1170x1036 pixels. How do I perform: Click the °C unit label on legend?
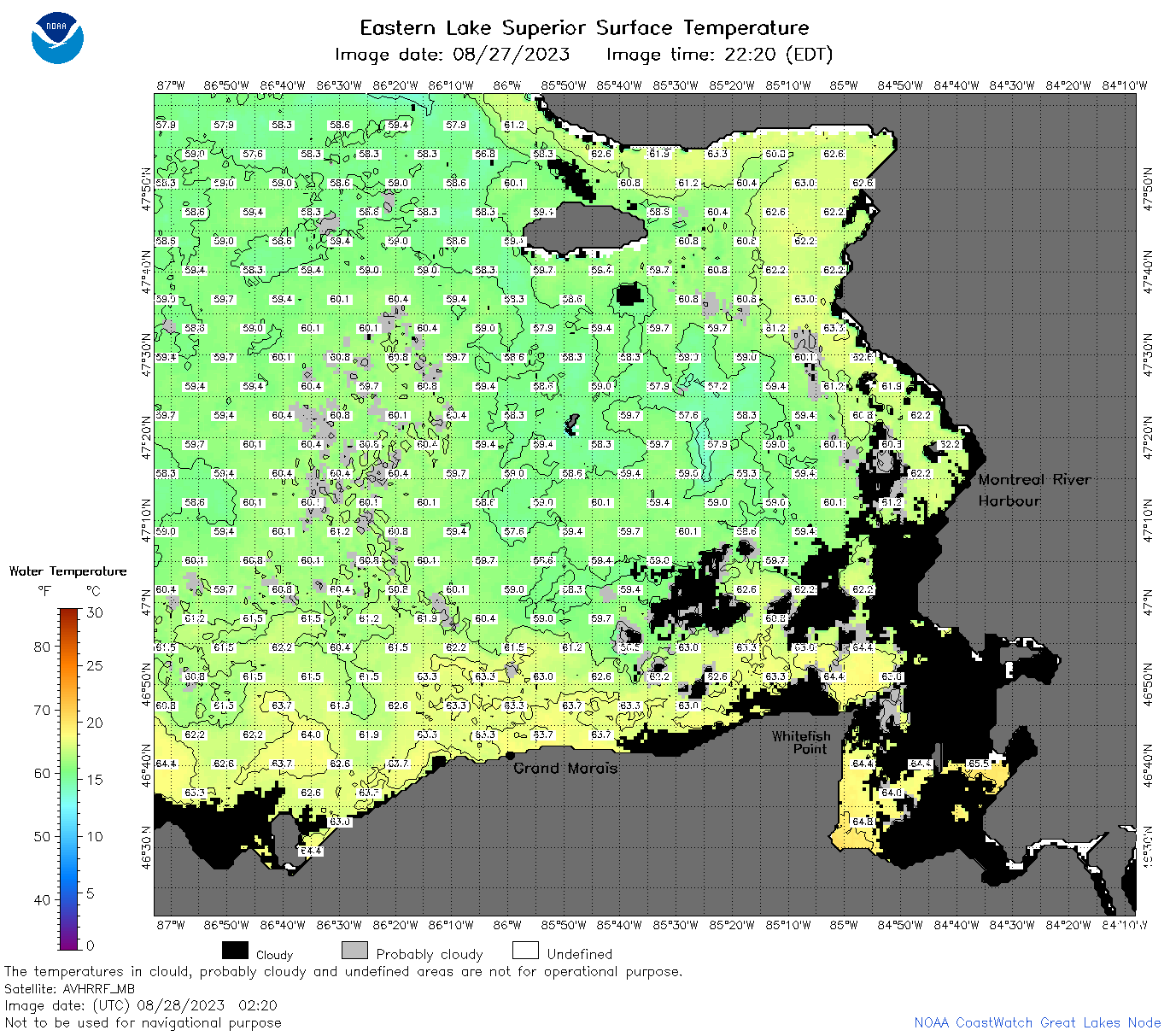tap(93, 590)
